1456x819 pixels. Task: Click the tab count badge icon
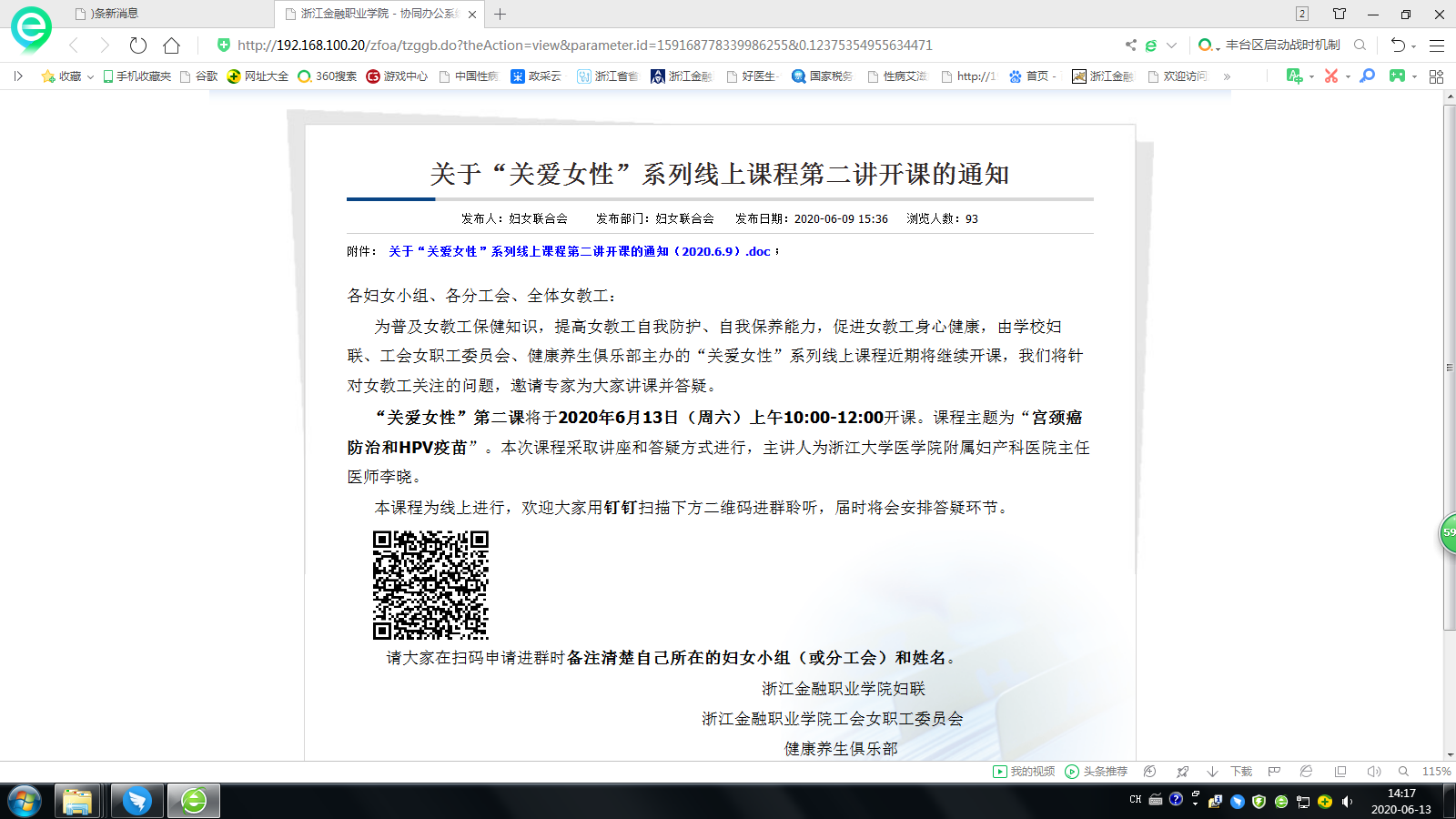1302,14
